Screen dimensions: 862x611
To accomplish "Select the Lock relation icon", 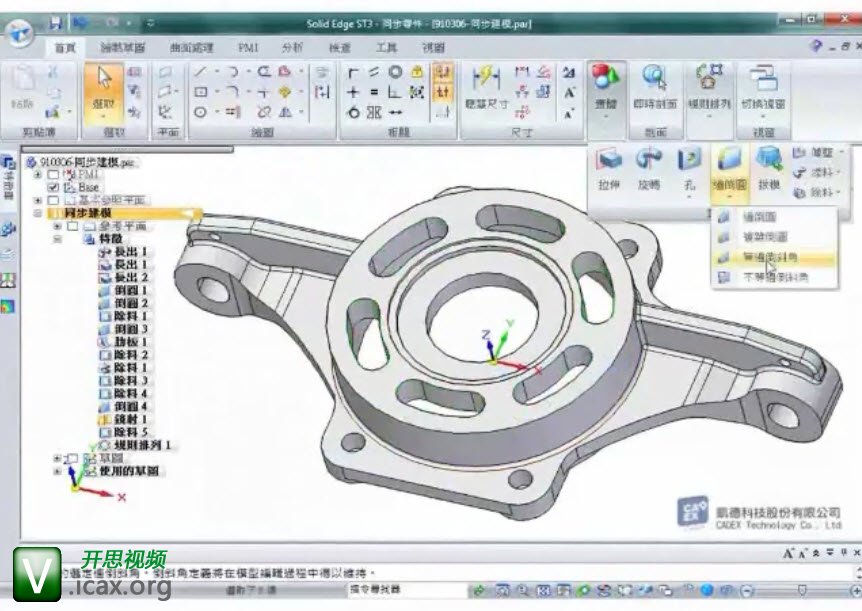I will 417,72.
